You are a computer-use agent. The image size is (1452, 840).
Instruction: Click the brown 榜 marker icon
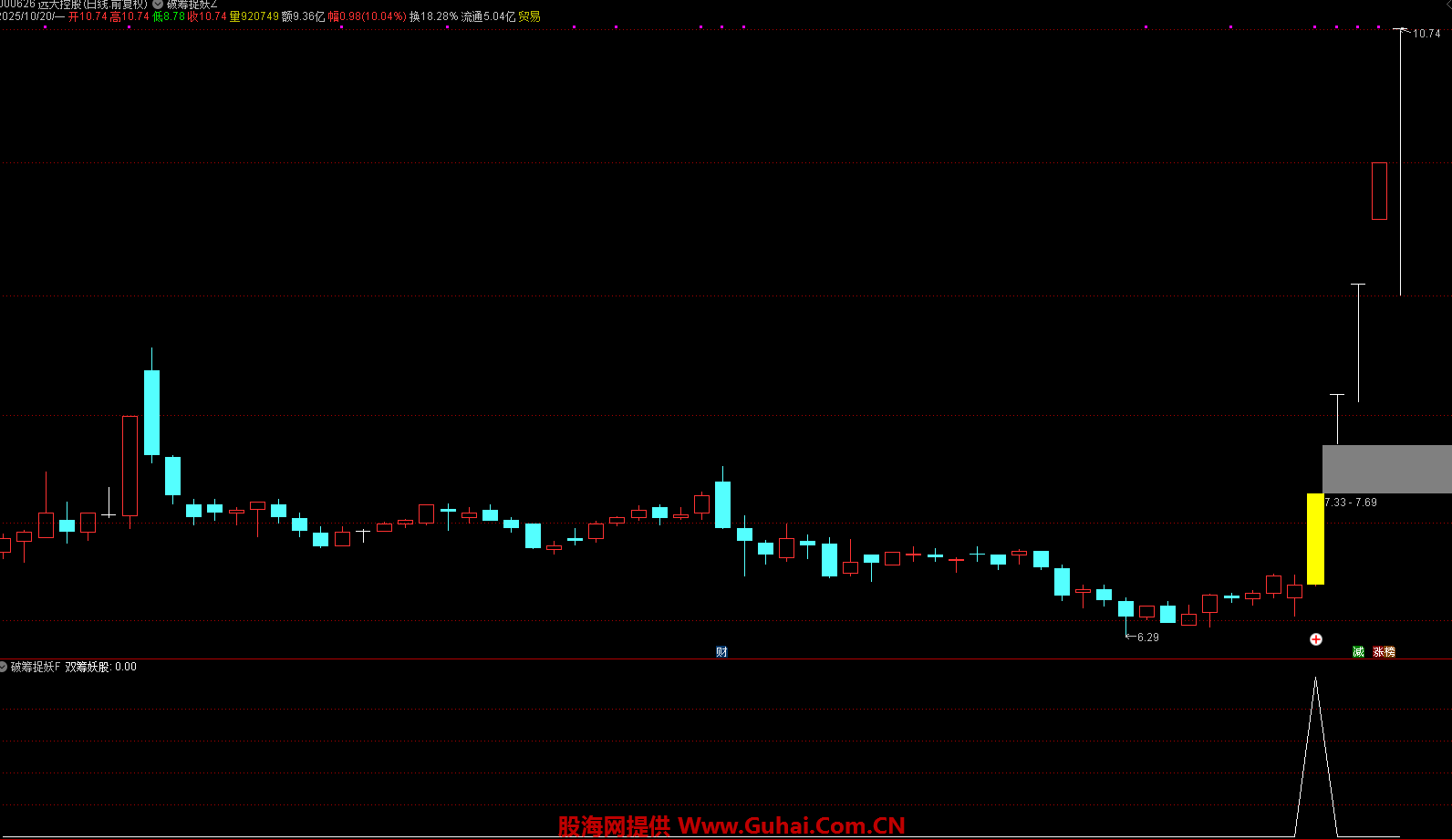(x=1389, y=651)
